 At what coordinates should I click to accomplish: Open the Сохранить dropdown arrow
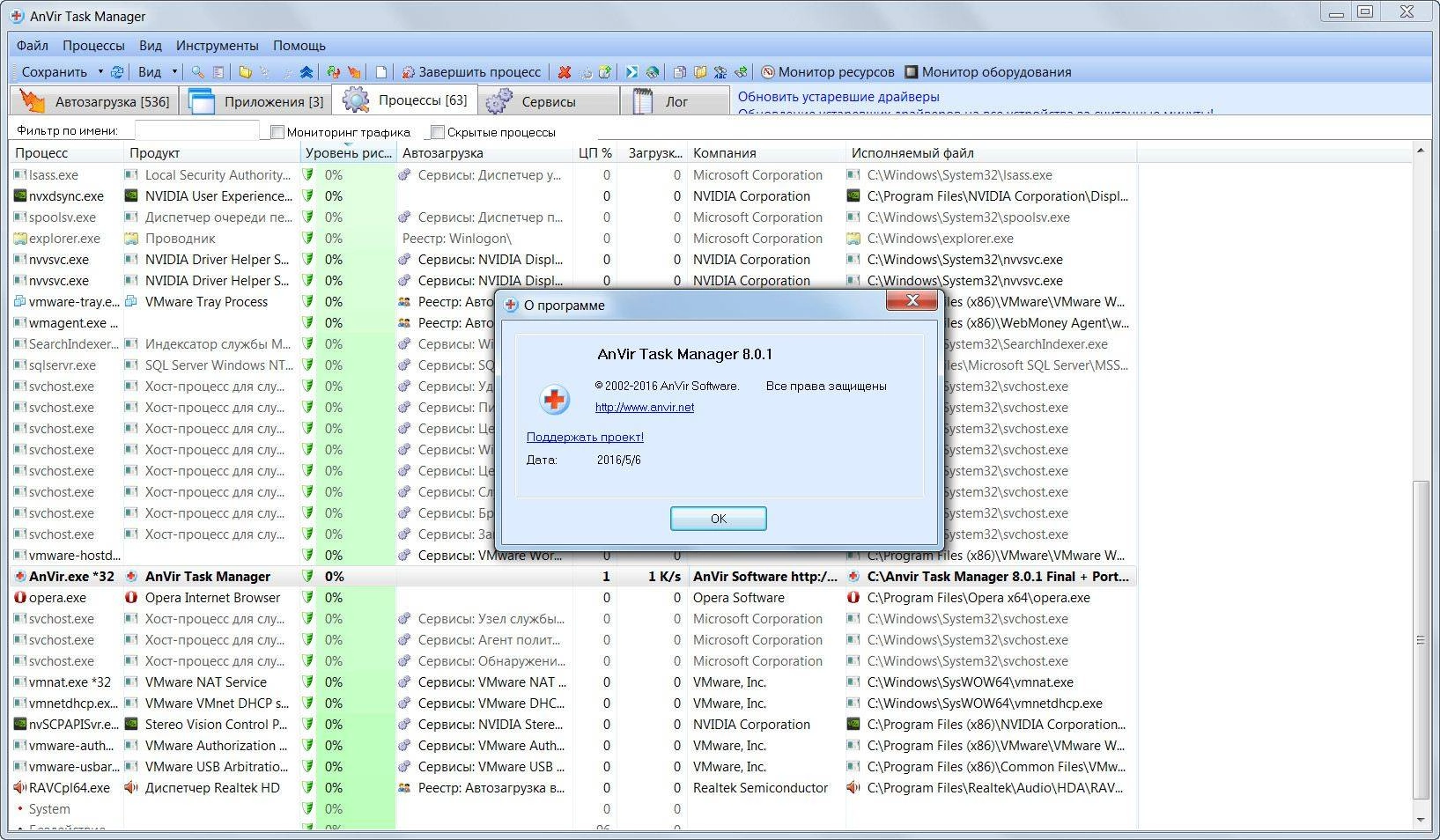point(100,72)
